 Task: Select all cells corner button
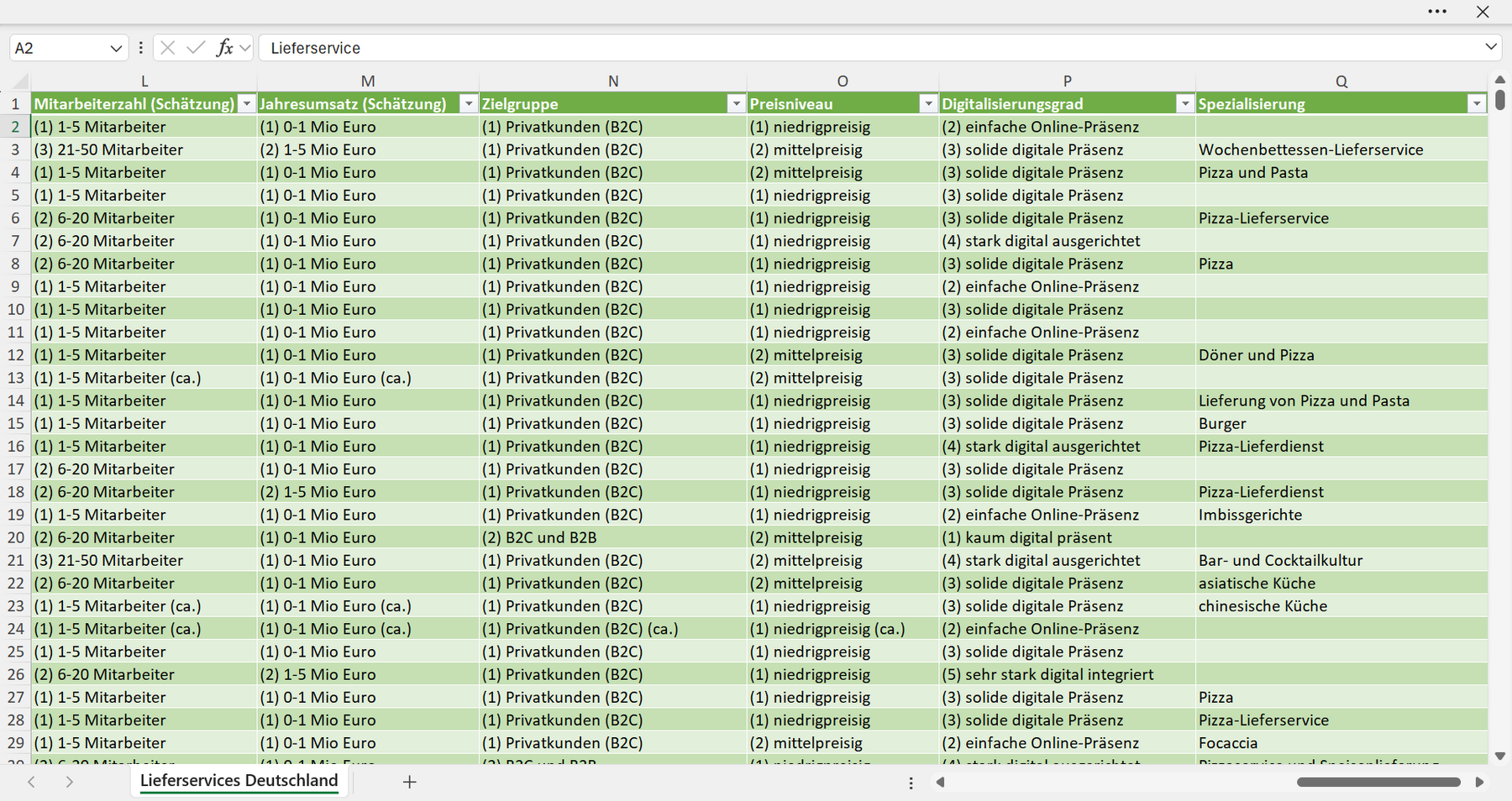click(x=20, y=81)
